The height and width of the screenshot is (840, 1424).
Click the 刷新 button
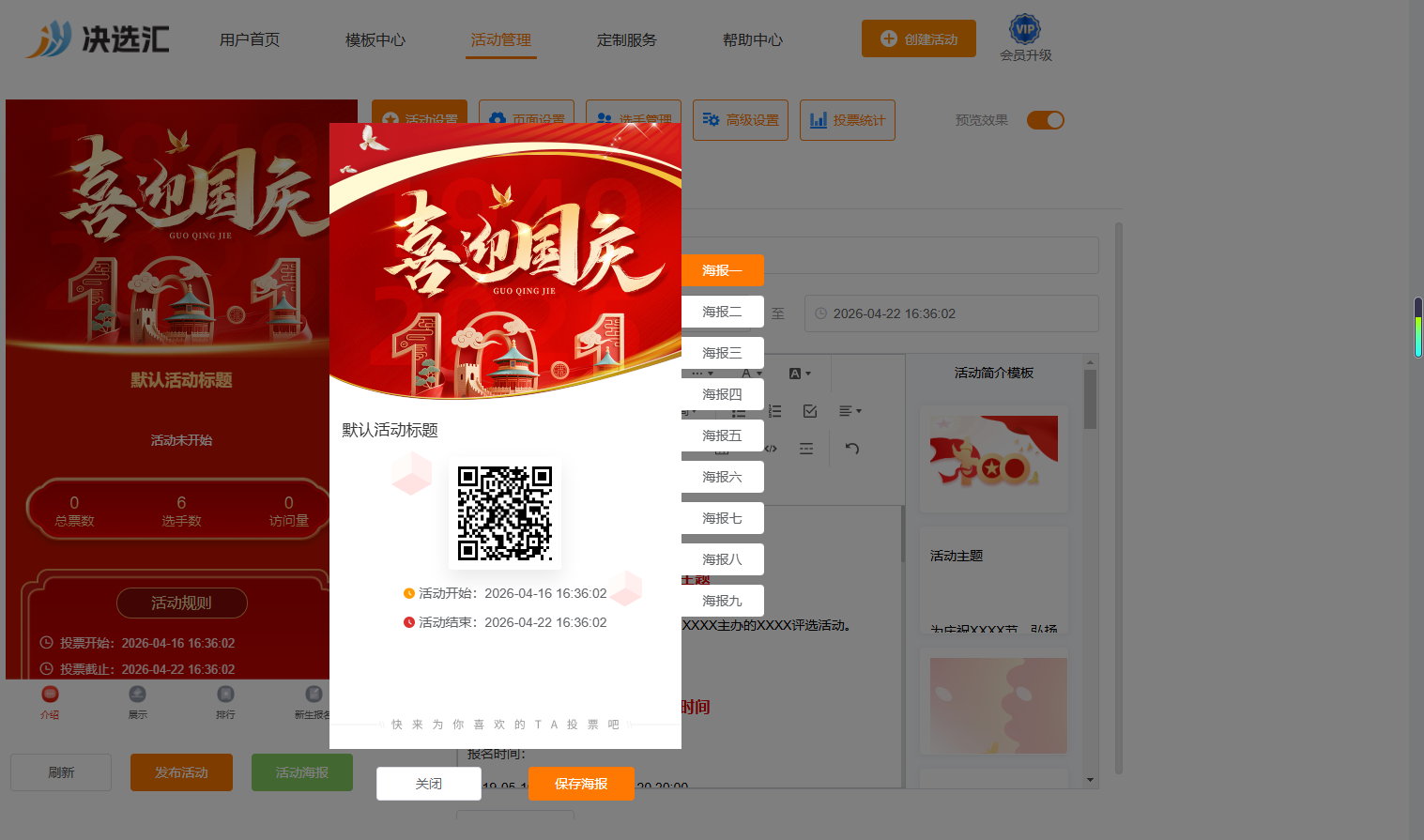click(x=61, y=772)
